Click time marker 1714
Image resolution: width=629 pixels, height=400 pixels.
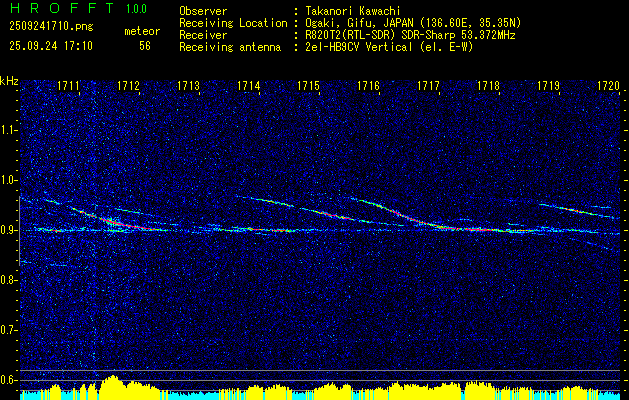click(x=249, y=85)
